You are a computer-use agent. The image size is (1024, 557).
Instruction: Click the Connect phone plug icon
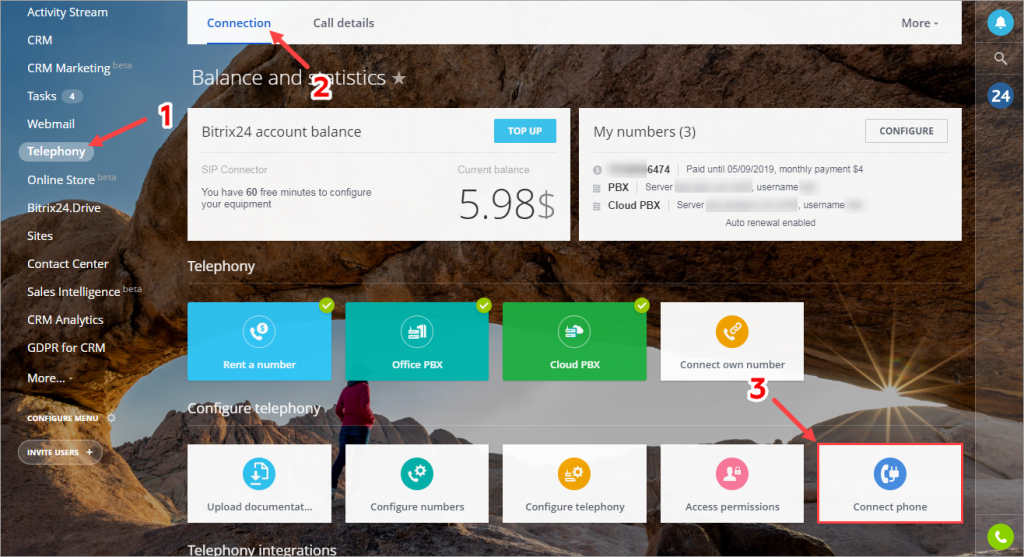pos(889,473)
